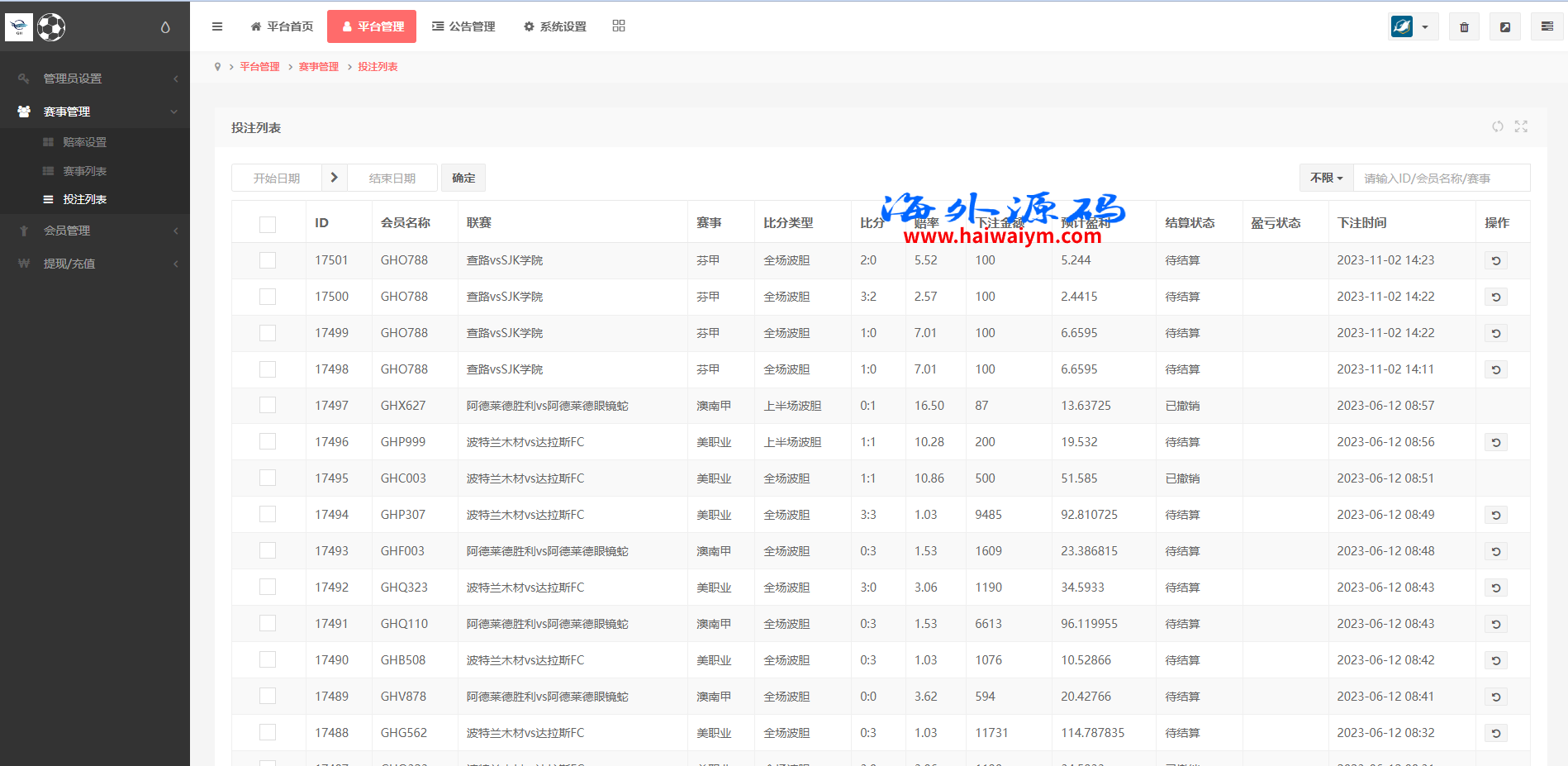This screenshot has height=766, width=1568.
Task: Revoke bet 17496 using its action icon
Action: tap(1495, 442)
